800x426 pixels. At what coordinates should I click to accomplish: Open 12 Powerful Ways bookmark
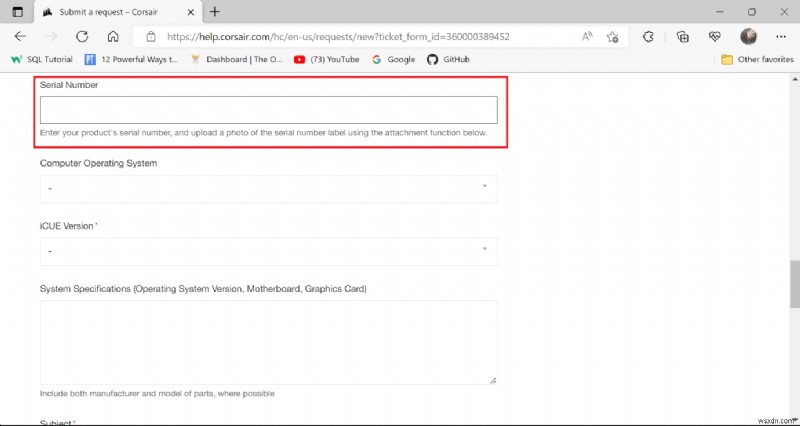tap(132, 60)
